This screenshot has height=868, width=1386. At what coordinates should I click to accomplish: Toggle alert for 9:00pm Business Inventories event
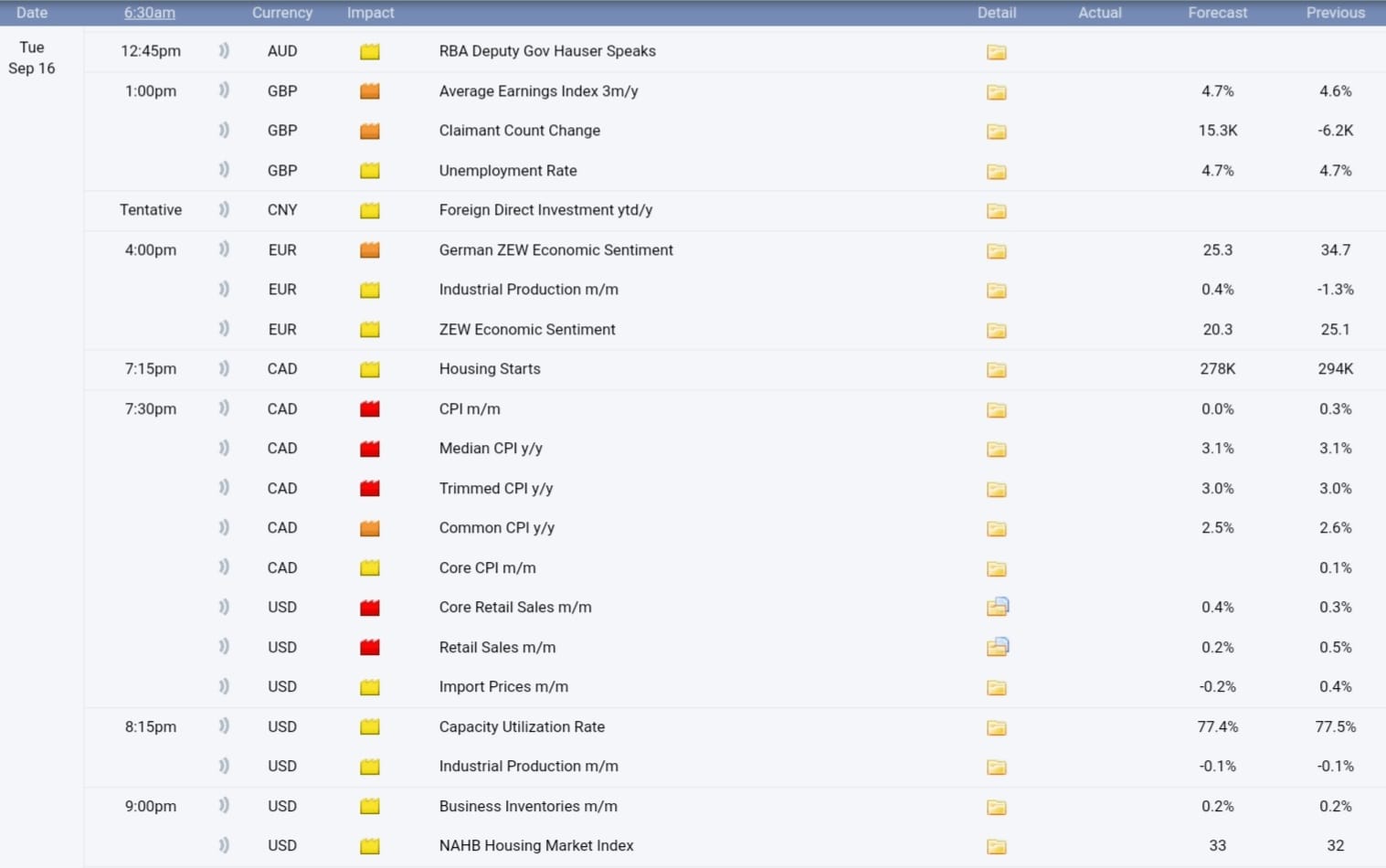coord(224,806)
